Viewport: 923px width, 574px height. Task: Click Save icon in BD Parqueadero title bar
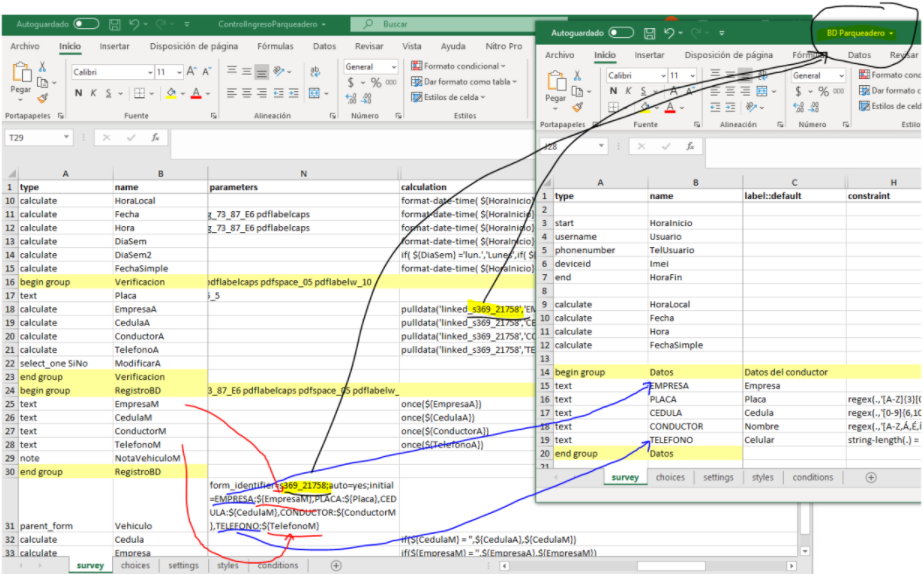pyautogui.click(x=649, y=33)
